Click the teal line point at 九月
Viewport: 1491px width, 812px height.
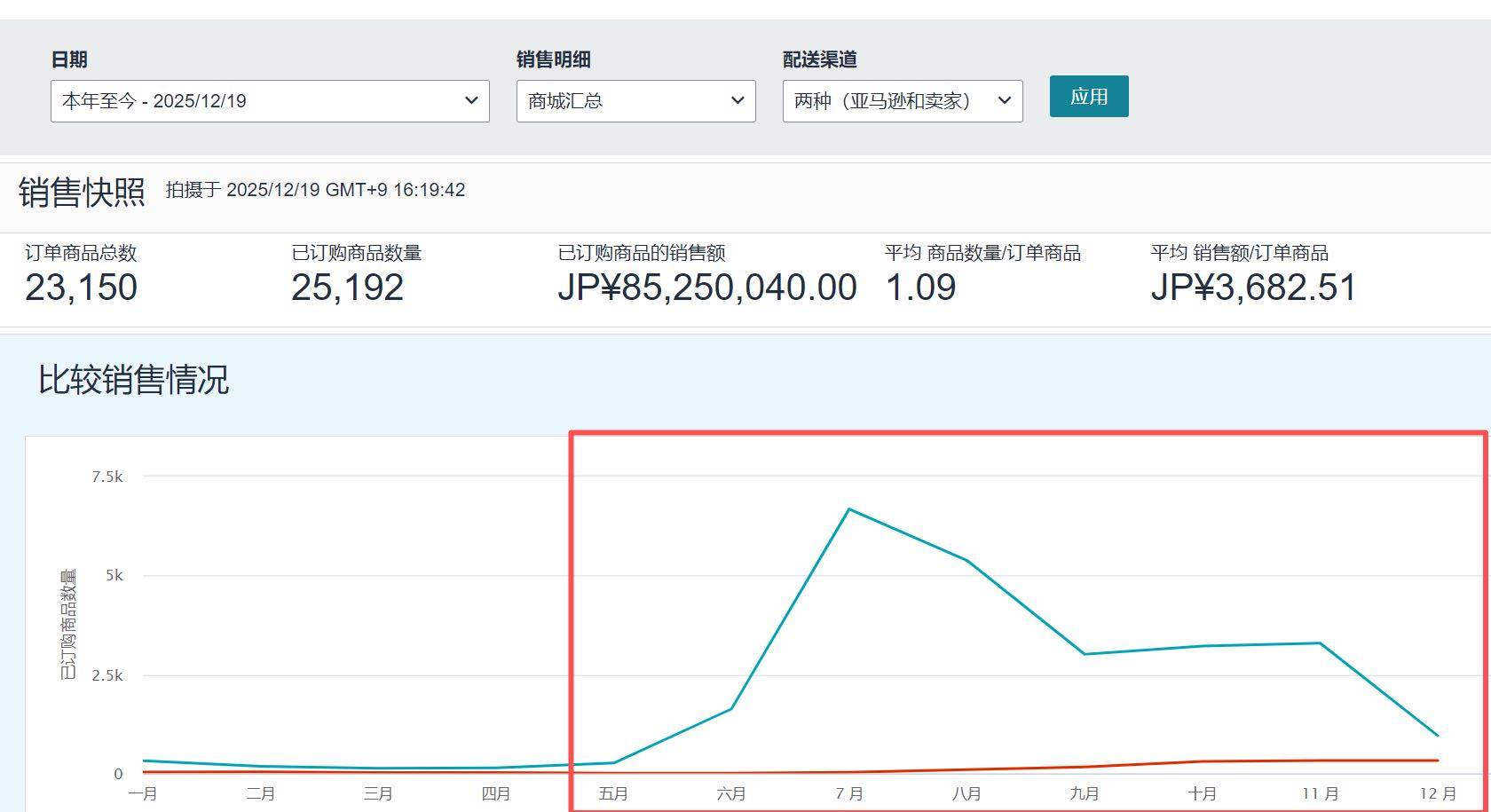click(1085, 654)
